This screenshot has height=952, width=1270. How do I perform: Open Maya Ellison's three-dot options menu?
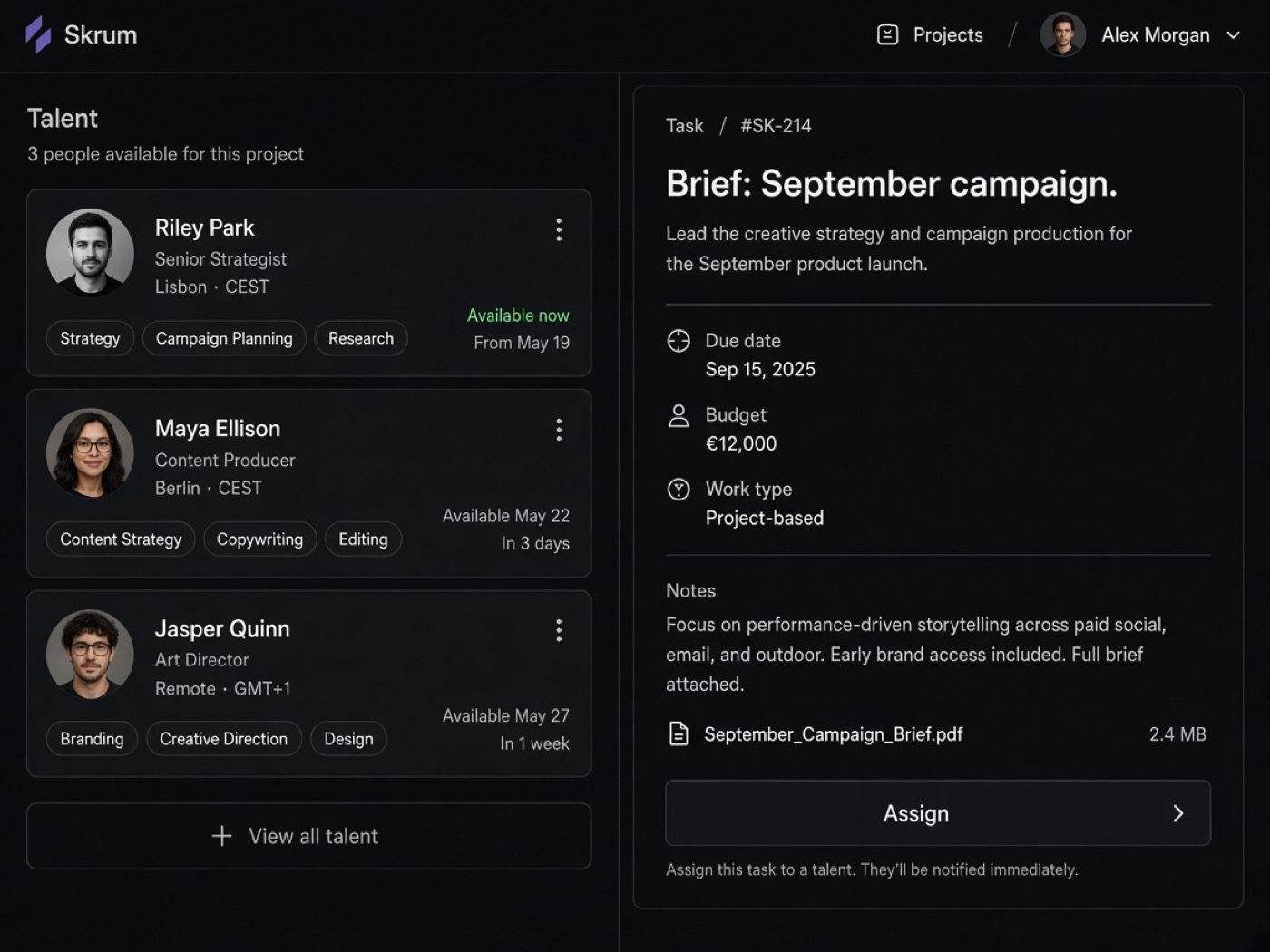[x=559, y=430]
